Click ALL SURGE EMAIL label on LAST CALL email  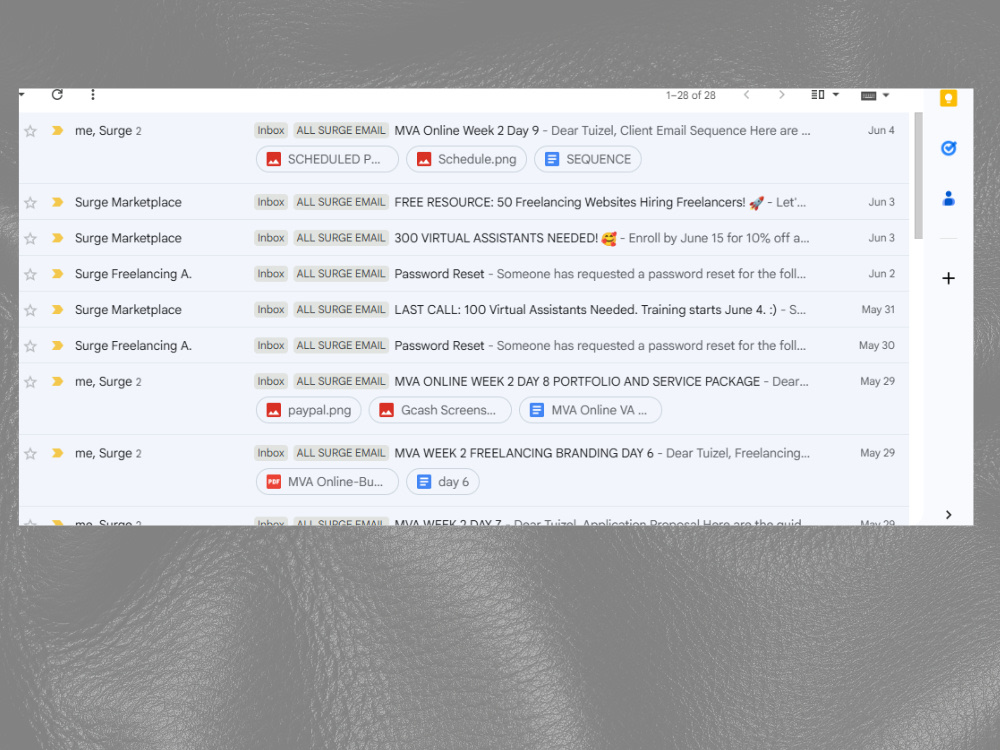coord(341,309)
